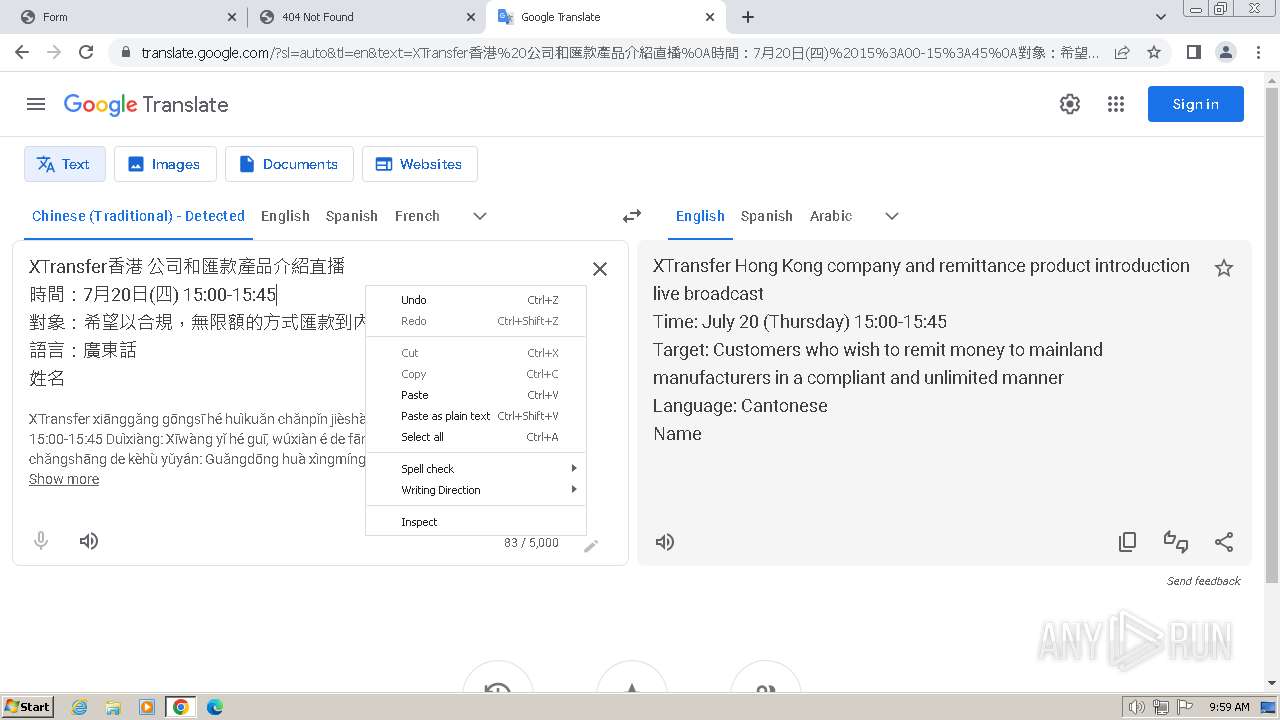The width and height of the screenshot is (1280, 720).
Task: Click the microphone voice input icon
Action: click(x=41, y=541)
